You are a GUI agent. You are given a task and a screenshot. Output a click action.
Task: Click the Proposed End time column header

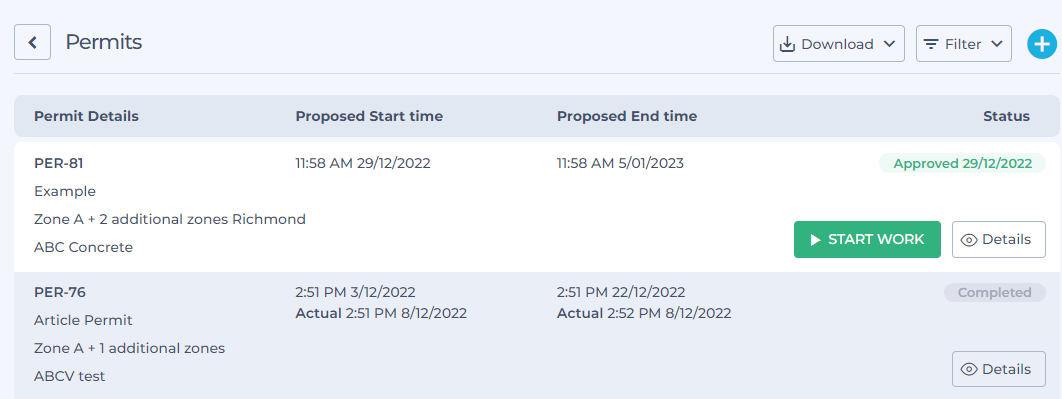pos(626,117)
